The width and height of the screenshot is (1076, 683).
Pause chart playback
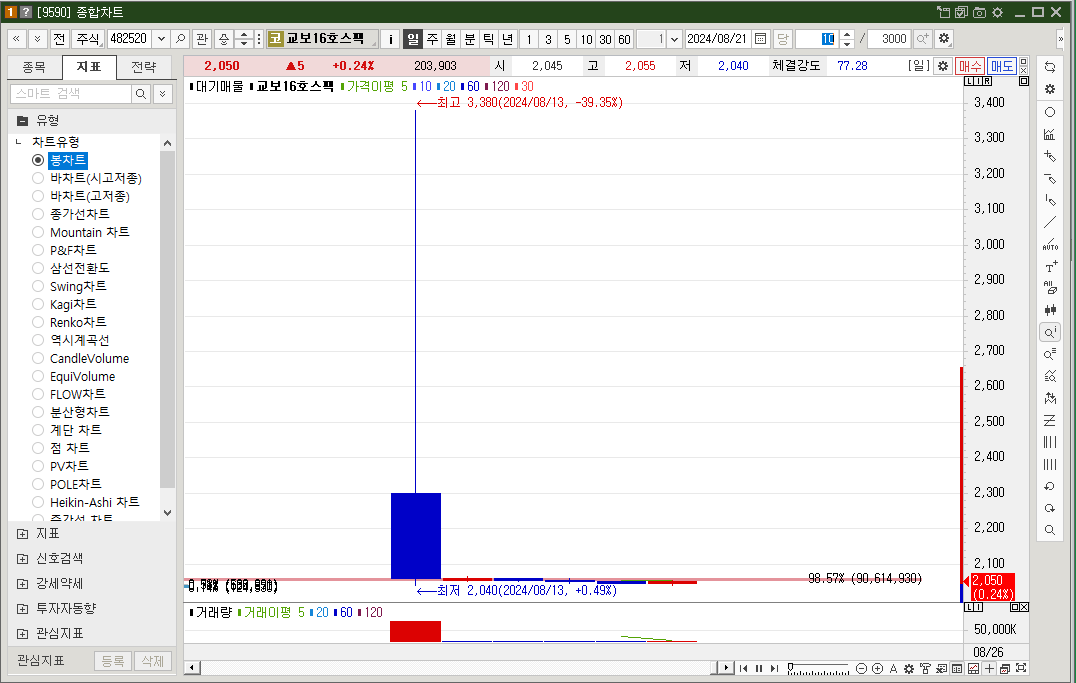(759, 669)
